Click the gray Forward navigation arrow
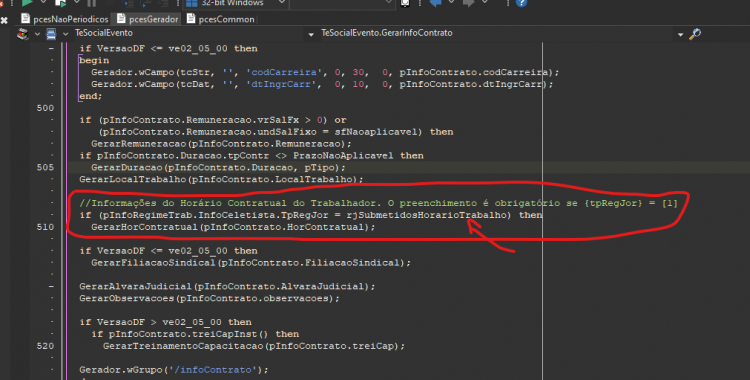Viewport: 750px width, 380px height. point(468,3)
